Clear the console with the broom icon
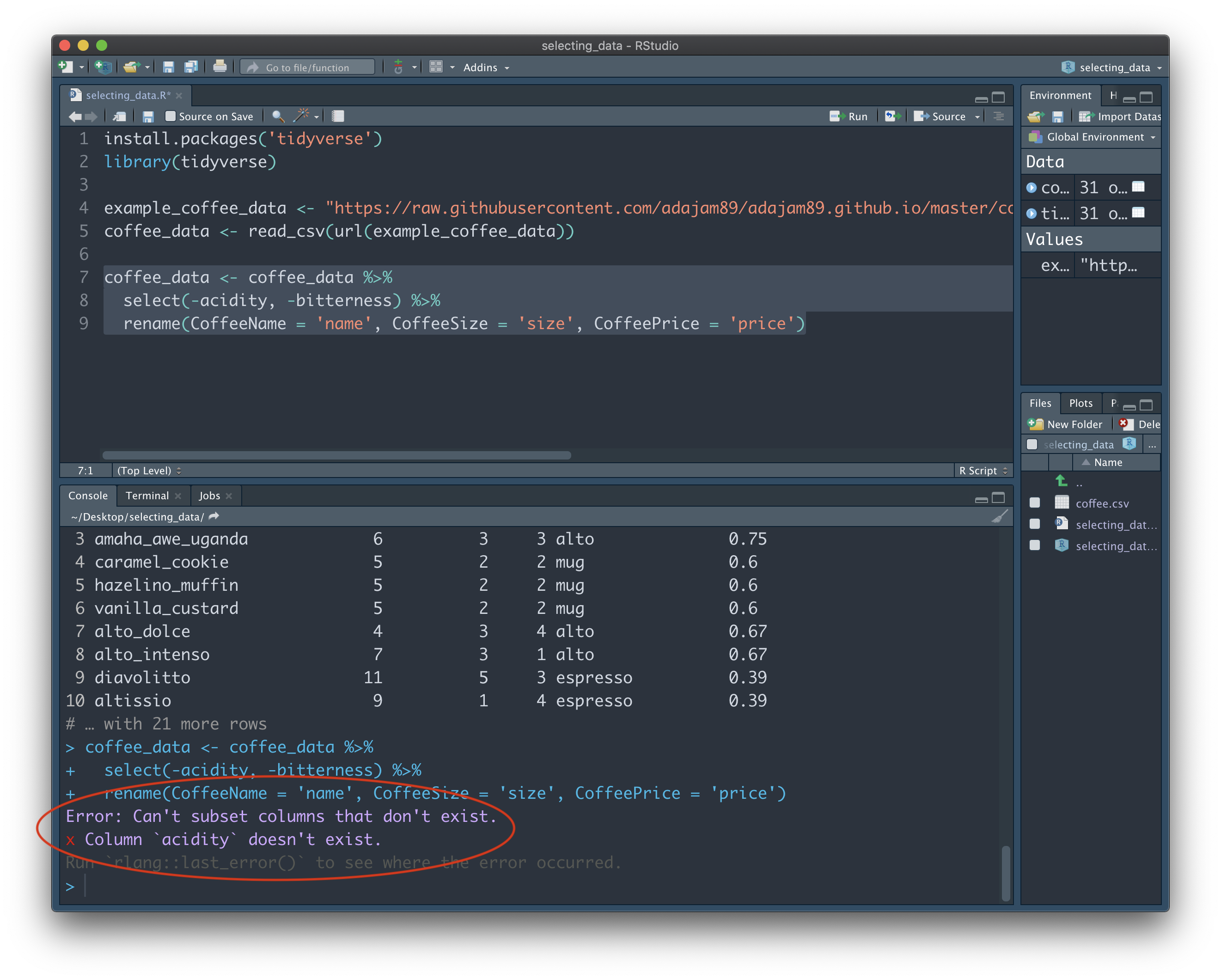This screenshot has width=1221, height=980. coord(1000,517)
